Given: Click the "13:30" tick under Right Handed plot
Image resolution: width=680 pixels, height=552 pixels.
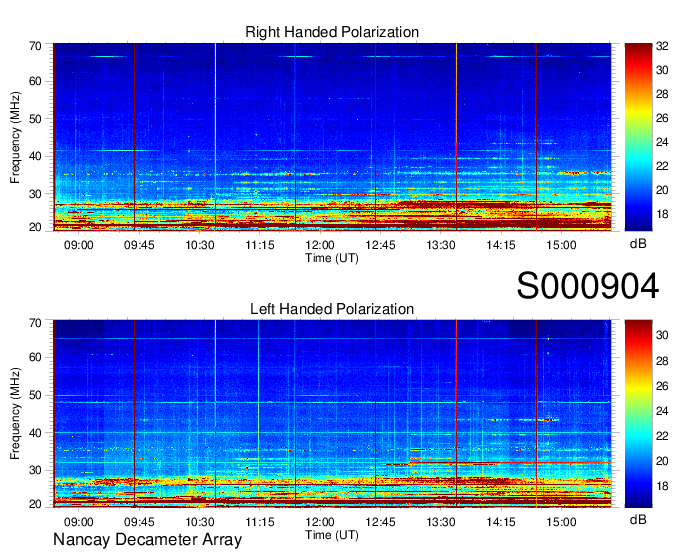Looking at the screenshot, I should (441, 245).
